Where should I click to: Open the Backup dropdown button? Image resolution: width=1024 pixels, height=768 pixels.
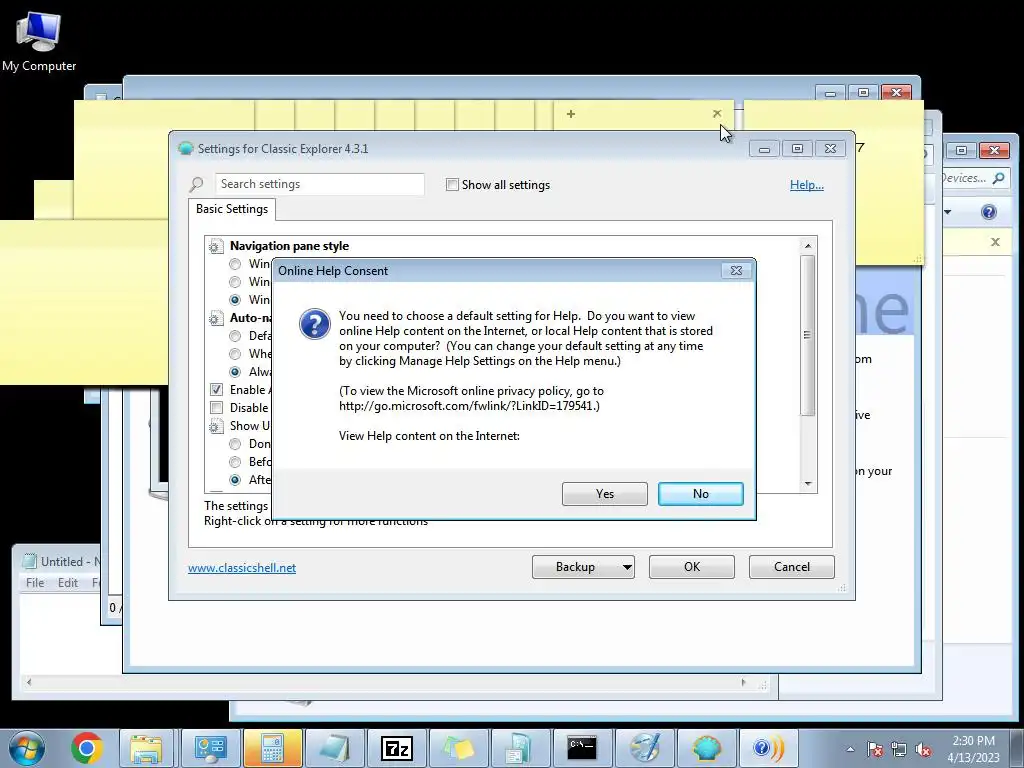click(x=583, y=567)
